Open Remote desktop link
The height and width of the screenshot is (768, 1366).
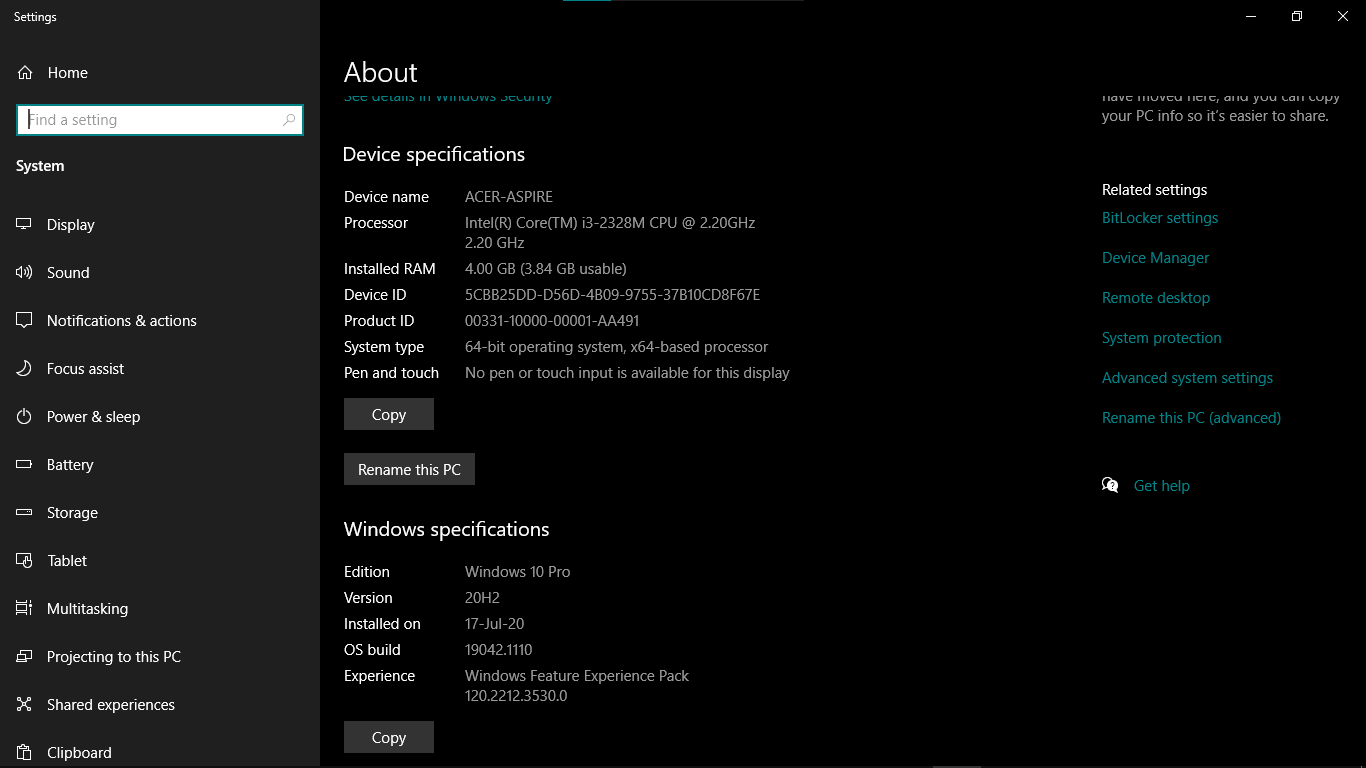(1156, 298)
